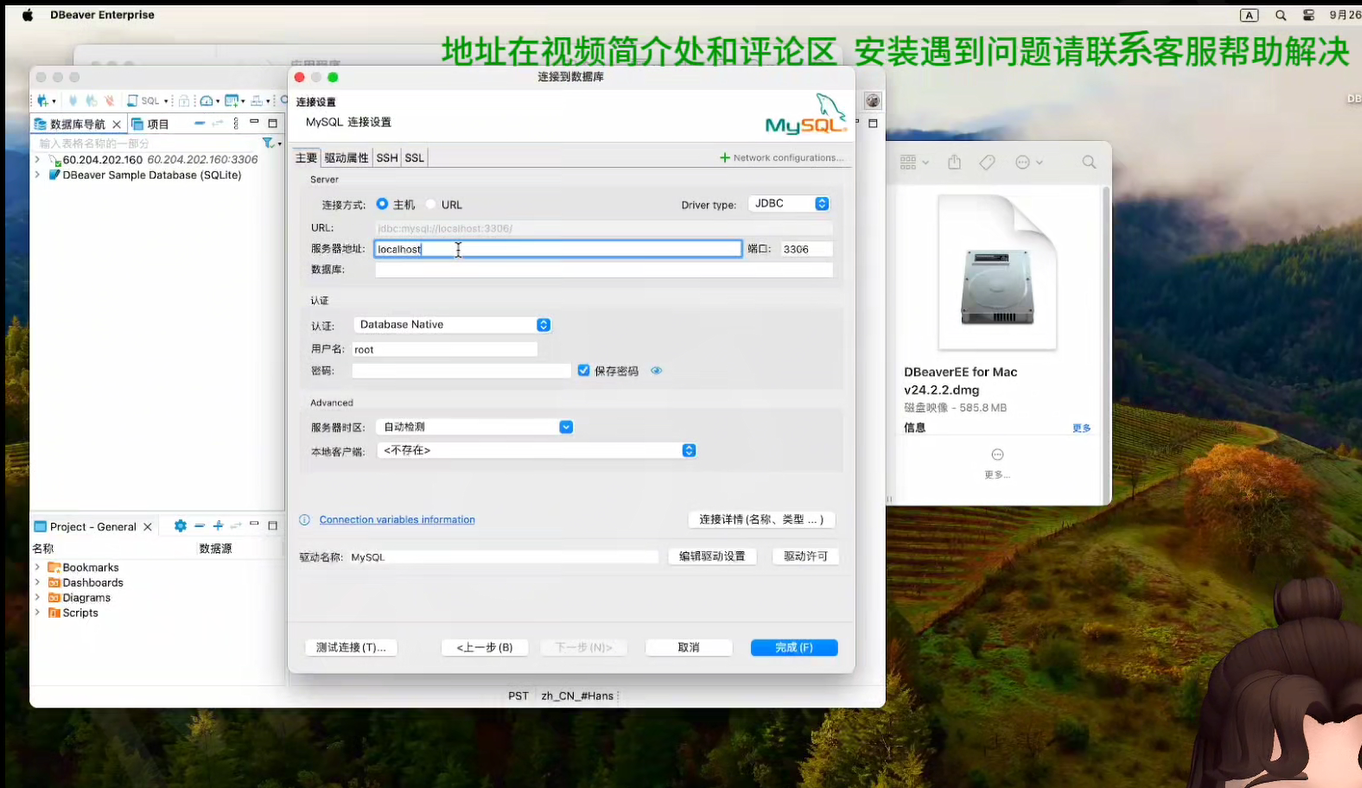Switch to the 主要 tab

pos(306,158)
